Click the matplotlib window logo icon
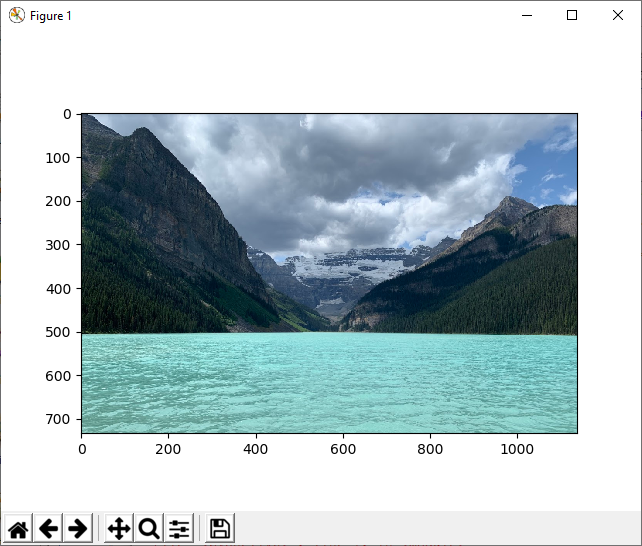The image size is (642, 546). [17, 16]
